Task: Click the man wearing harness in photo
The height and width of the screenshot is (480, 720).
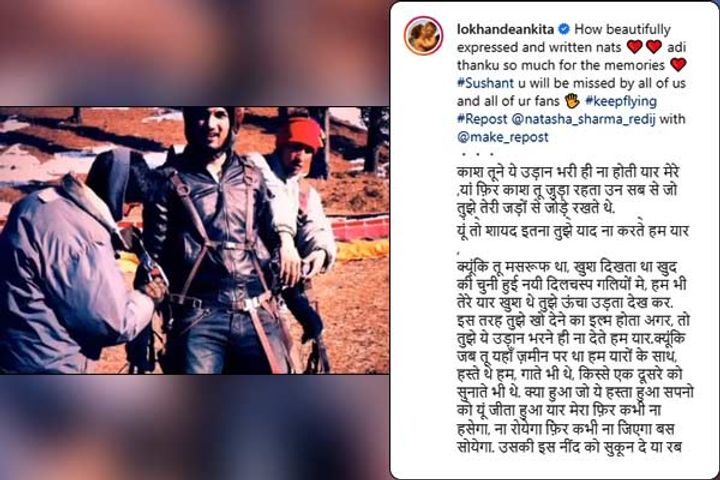Action: click(x=216, y=239)
